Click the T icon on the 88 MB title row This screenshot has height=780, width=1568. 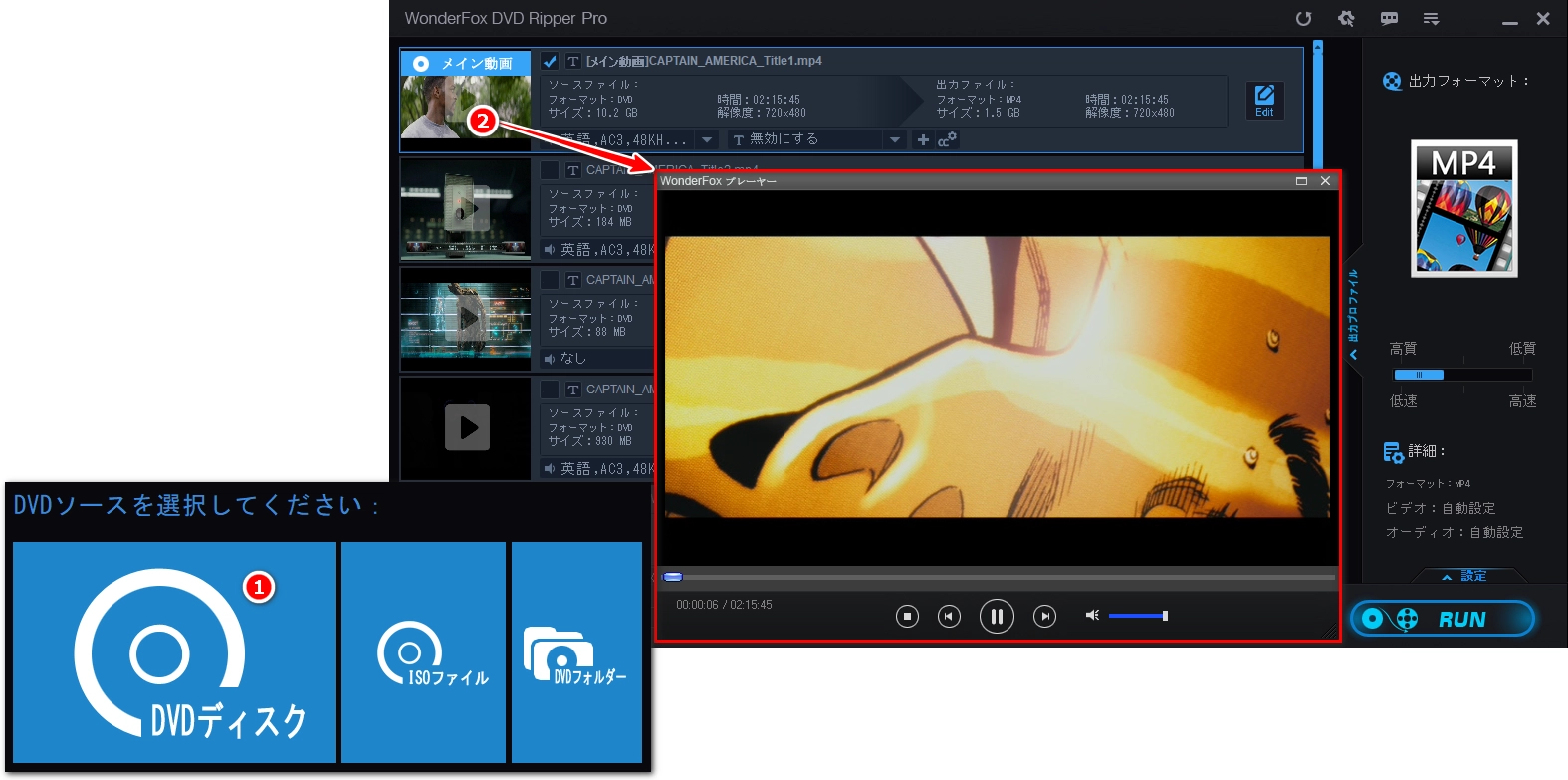[x=572, y=280]
